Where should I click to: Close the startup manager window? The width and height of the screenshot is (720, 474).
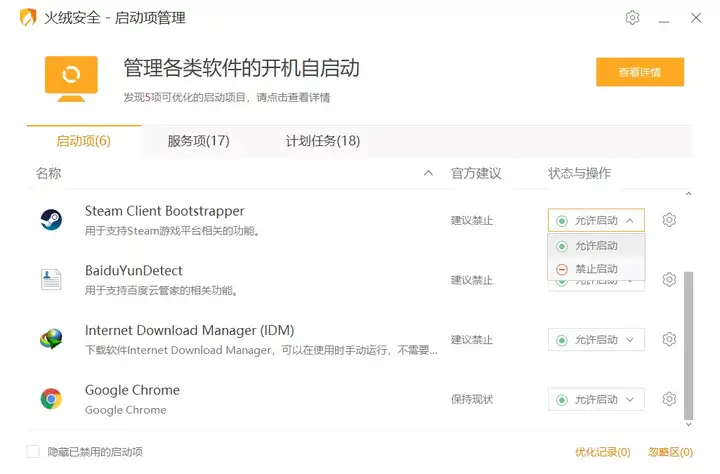[696, 17]
